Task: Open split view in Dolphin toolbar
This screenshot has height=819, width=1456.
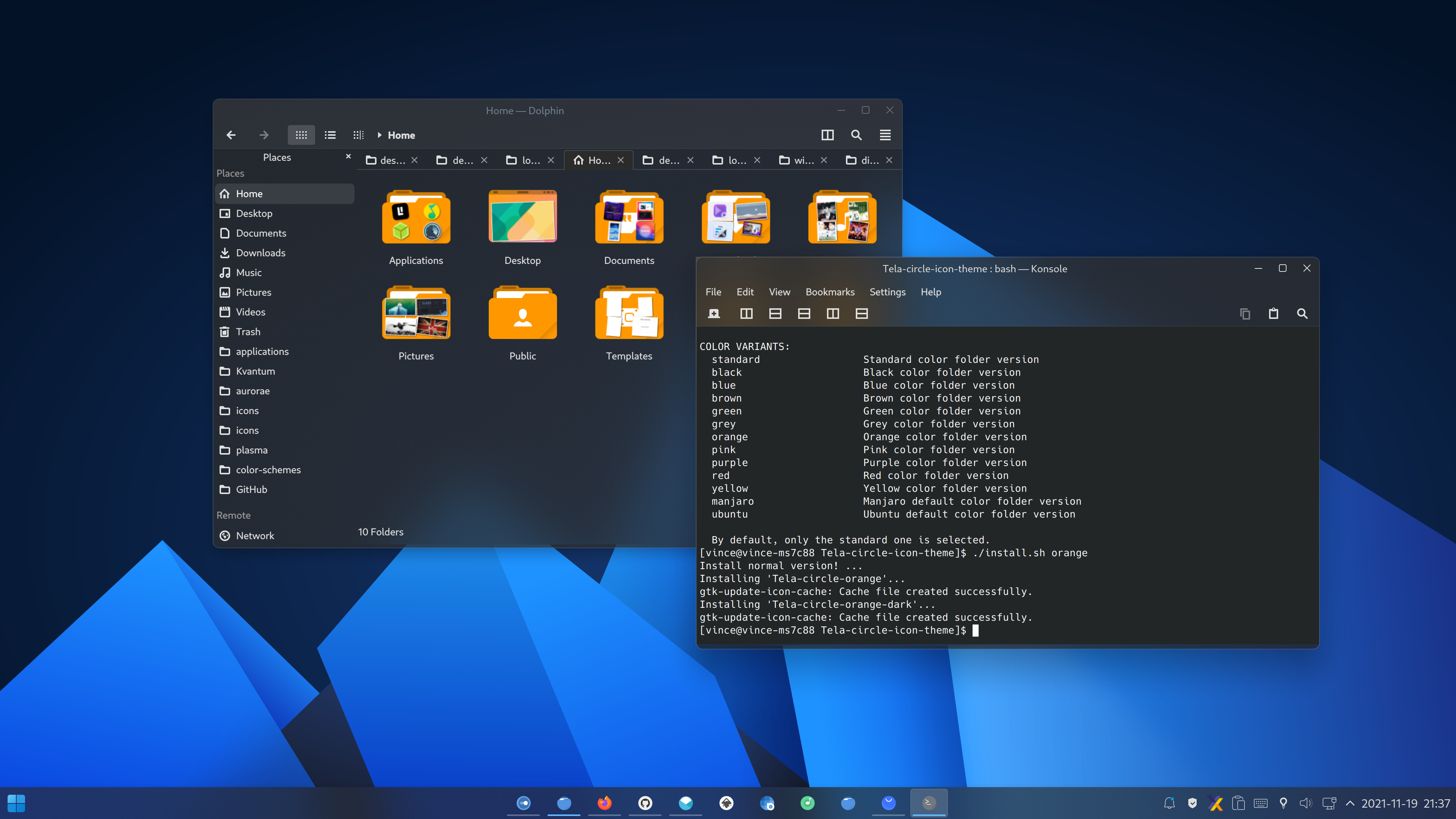Action: point(827,135)
